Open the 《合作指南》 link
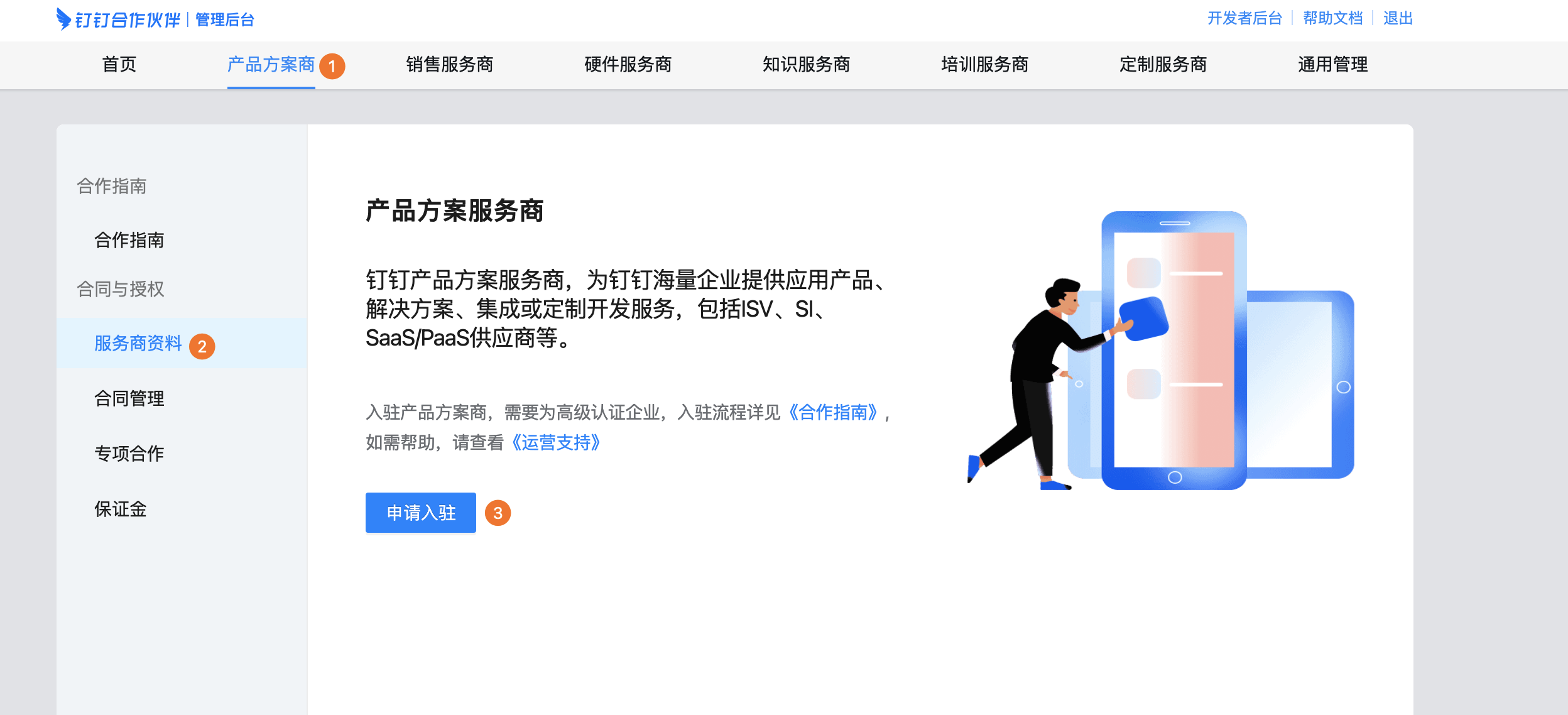 832,413
